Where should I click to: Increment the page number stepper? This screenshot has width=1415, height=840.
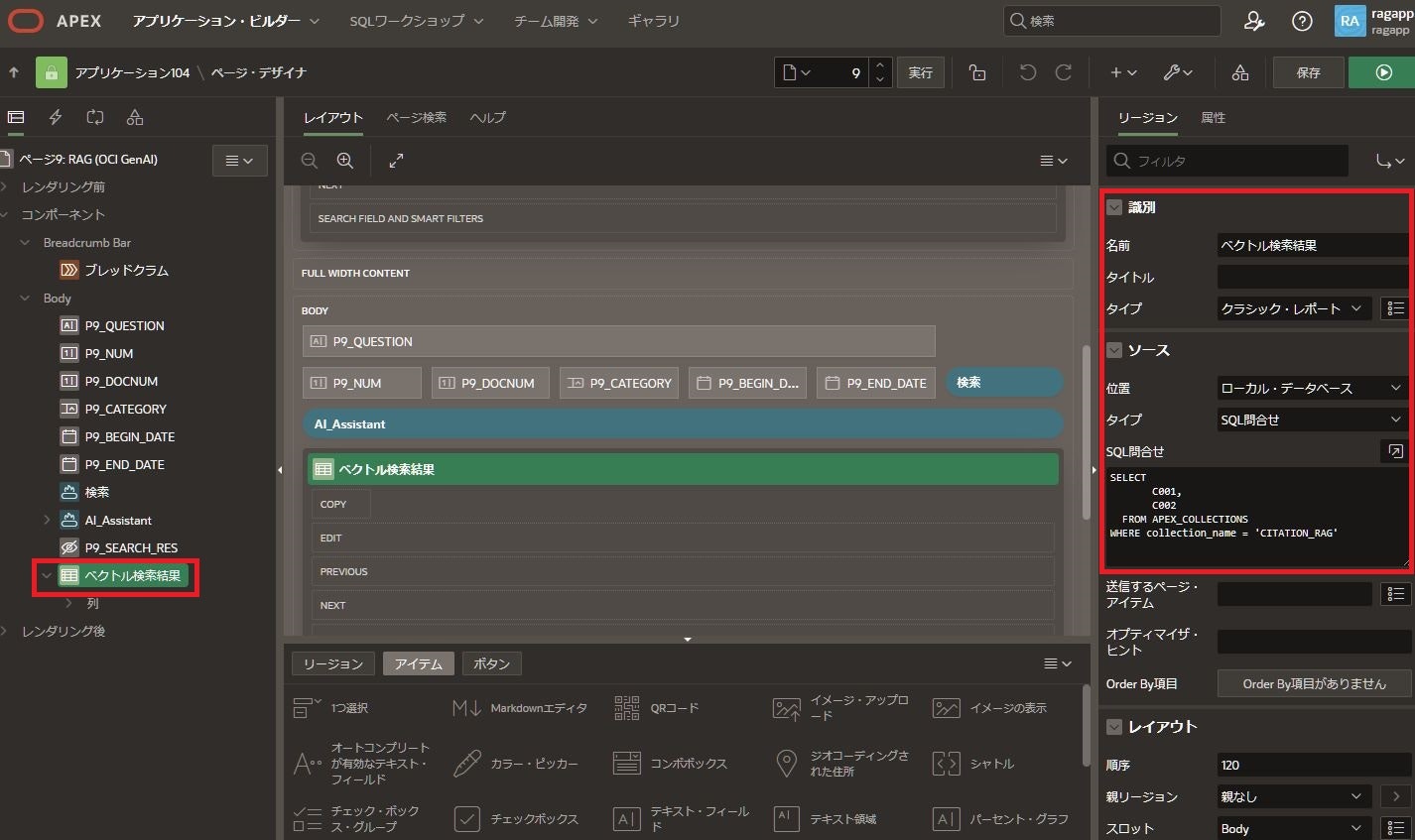pos(880,65)
